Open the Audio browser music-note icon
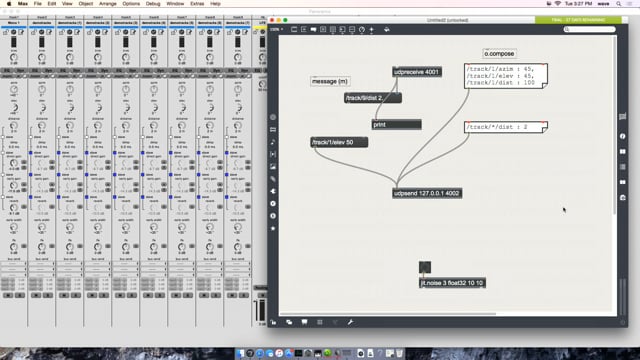Screen dimensions: 640x360 [273, 142]
